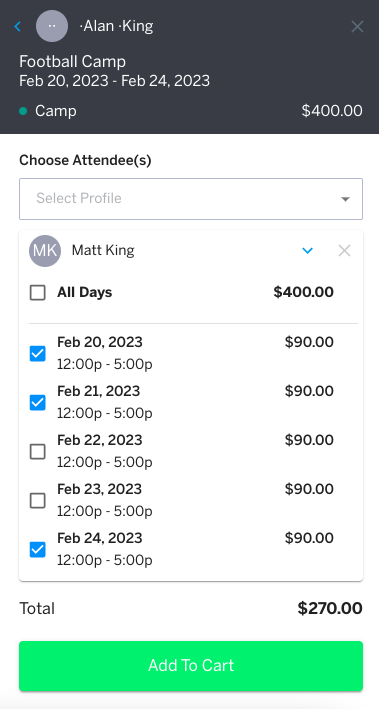Add the selected days to cart
Image resolution: width=379 pixels, height=709 pixels.
click(191, 666)
